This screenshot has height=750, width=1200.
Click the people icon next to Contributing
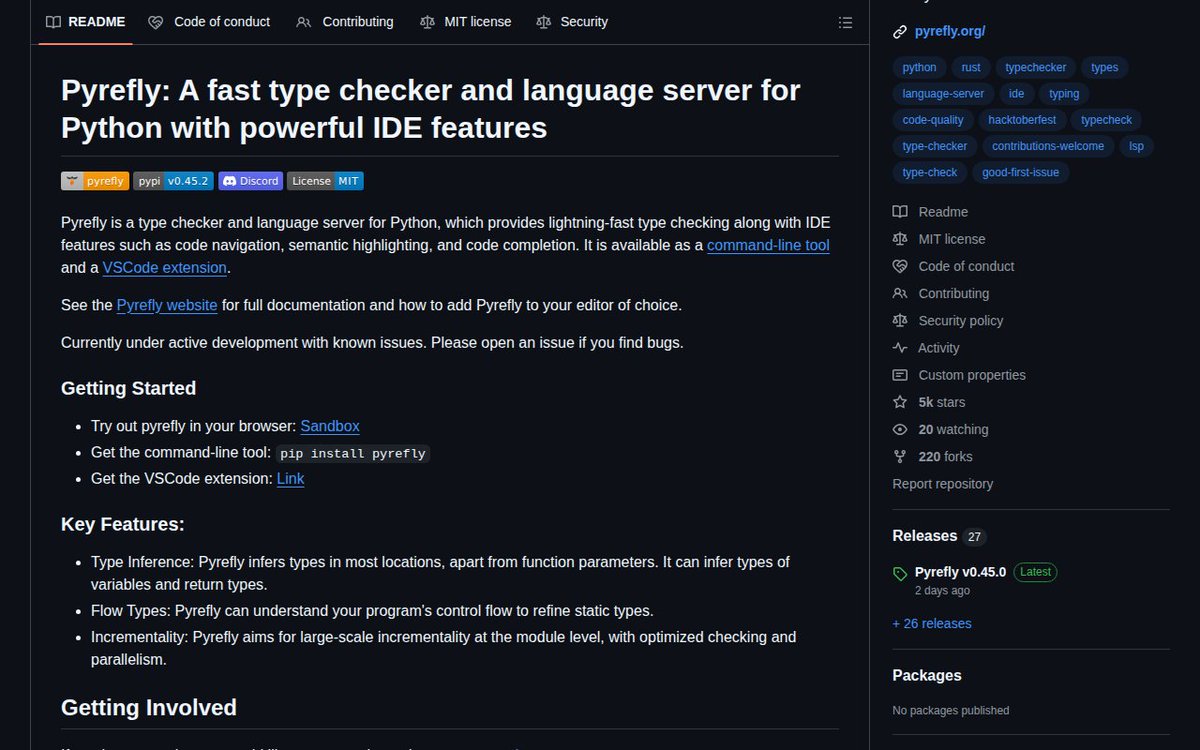click(x=899, y=293)
